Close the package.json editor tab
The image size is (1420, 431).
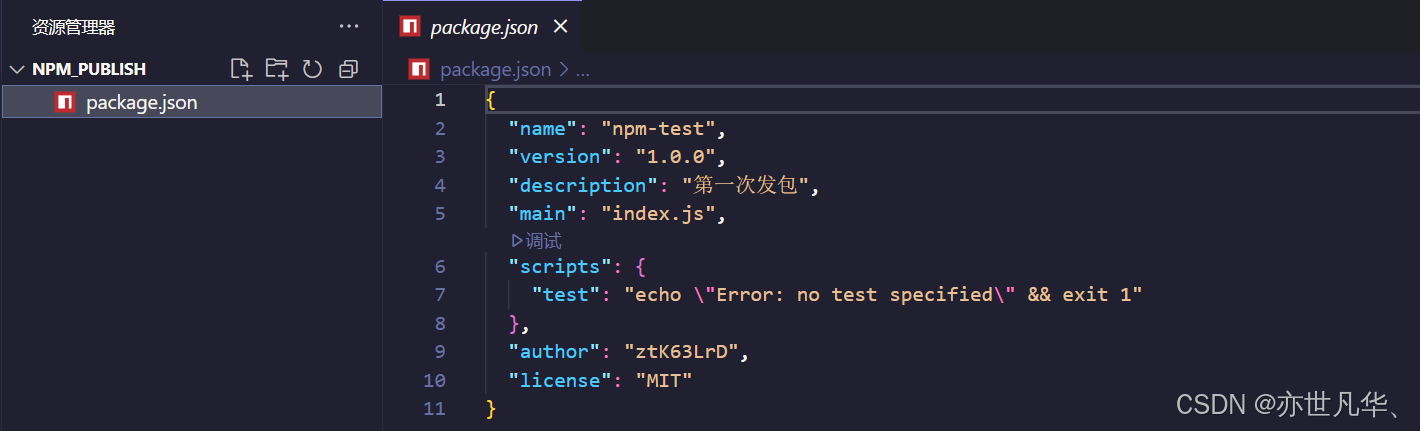point(560,27)
